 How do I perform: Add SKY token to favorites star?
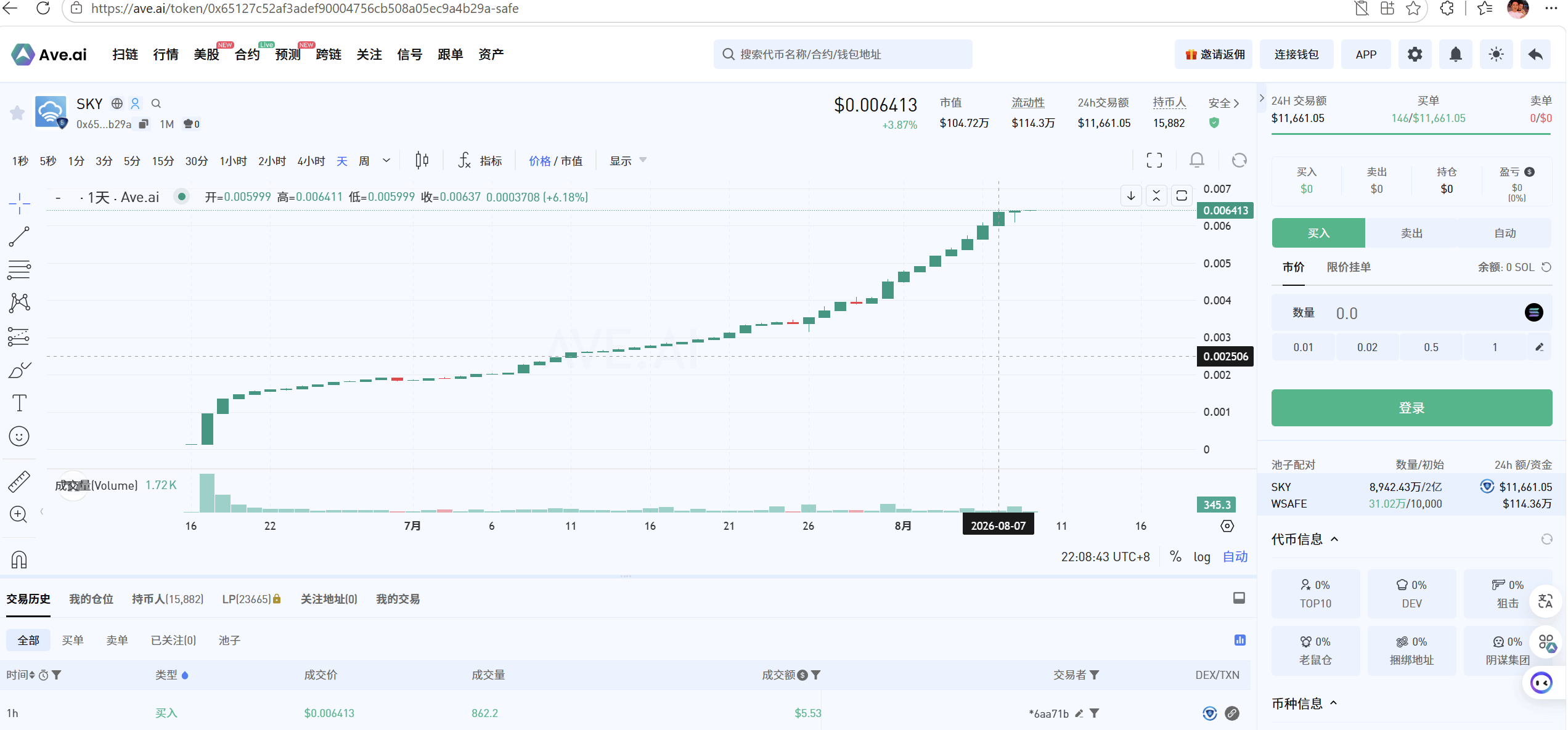pos(17,113)
